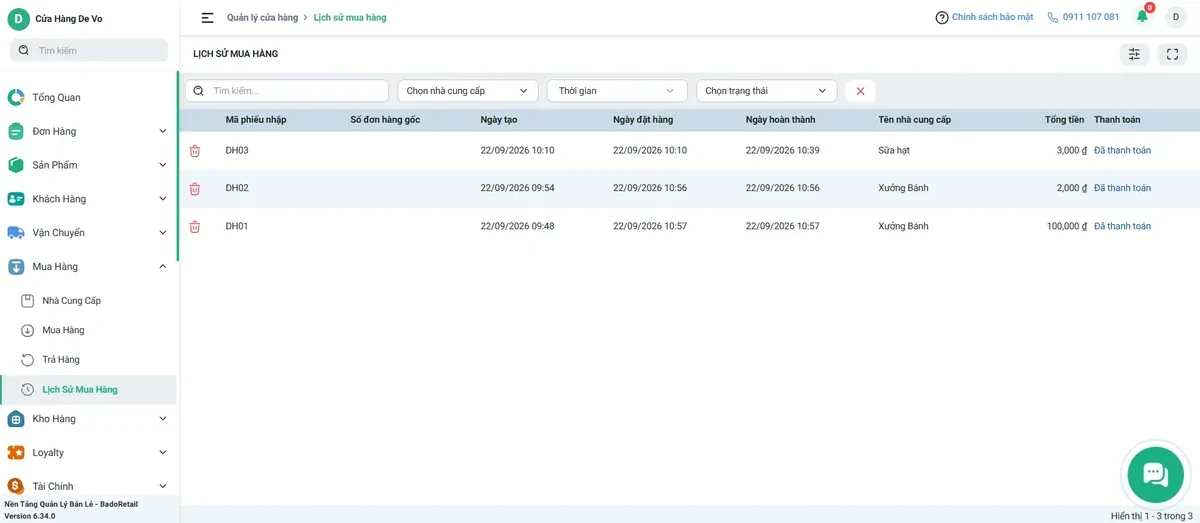The height and width of the screenshot is (523, 1200).
Task: Focus the sidebar Tìm kiếm search box
Action: tap(89, 50)
